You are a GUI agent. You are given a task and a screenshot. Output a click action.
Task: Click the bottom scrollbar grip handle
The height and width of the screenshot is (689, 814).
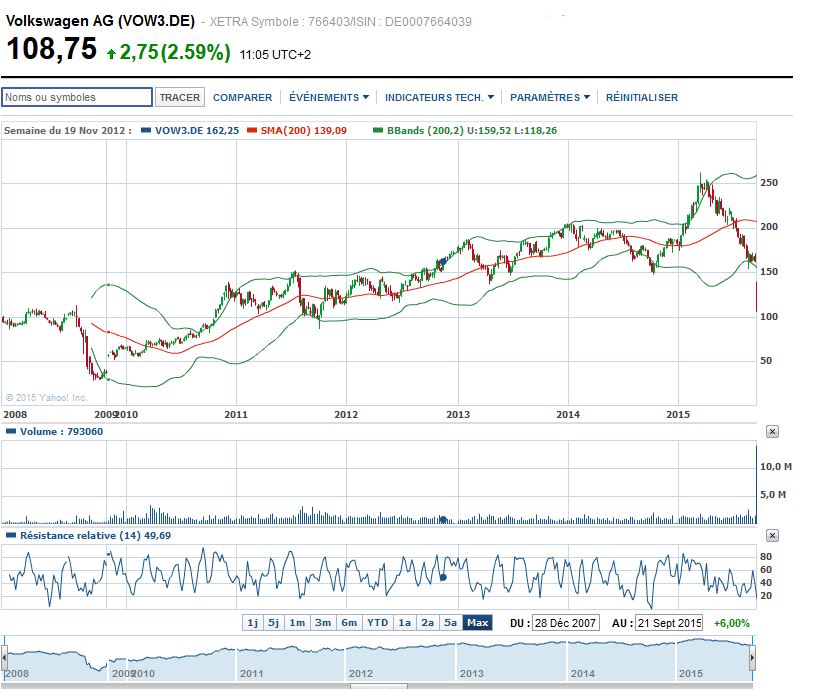coord(378,686)
